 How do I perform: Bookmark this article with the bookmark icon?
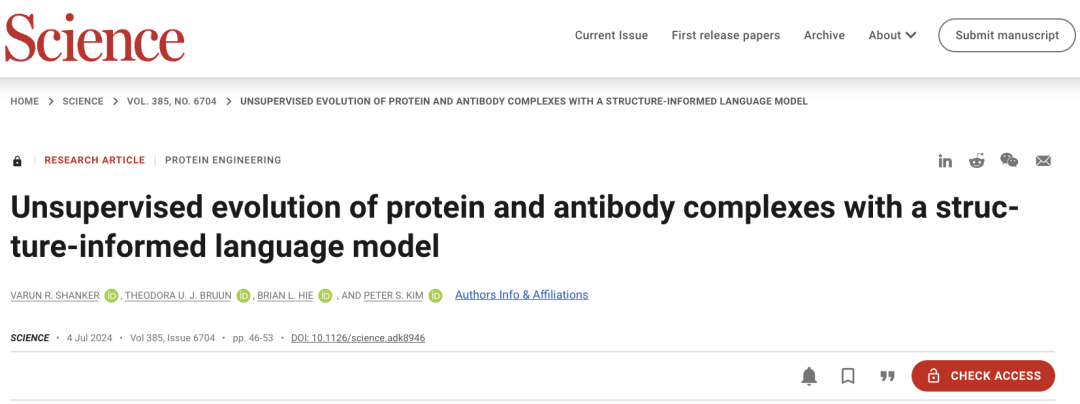[x=848, y=376]
